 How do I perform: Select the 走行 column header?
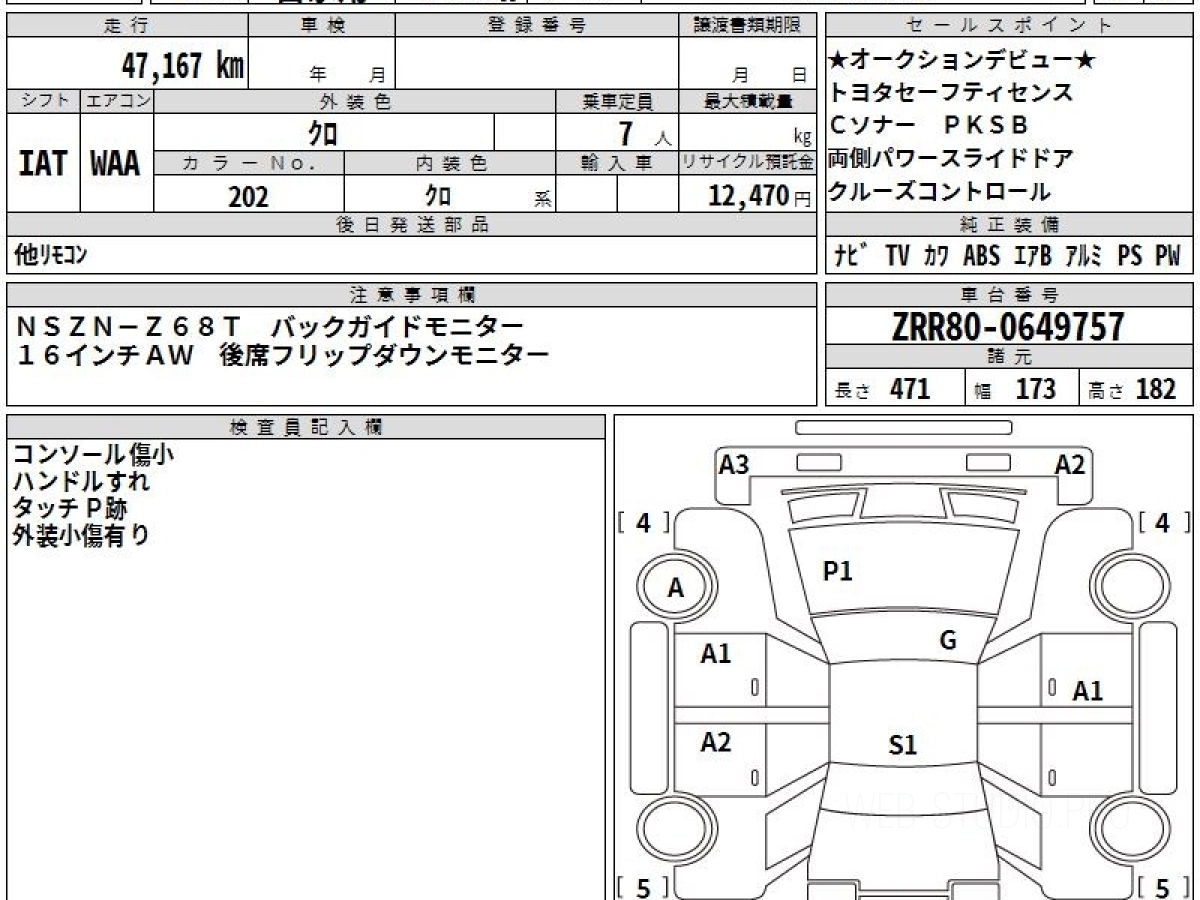126,26
